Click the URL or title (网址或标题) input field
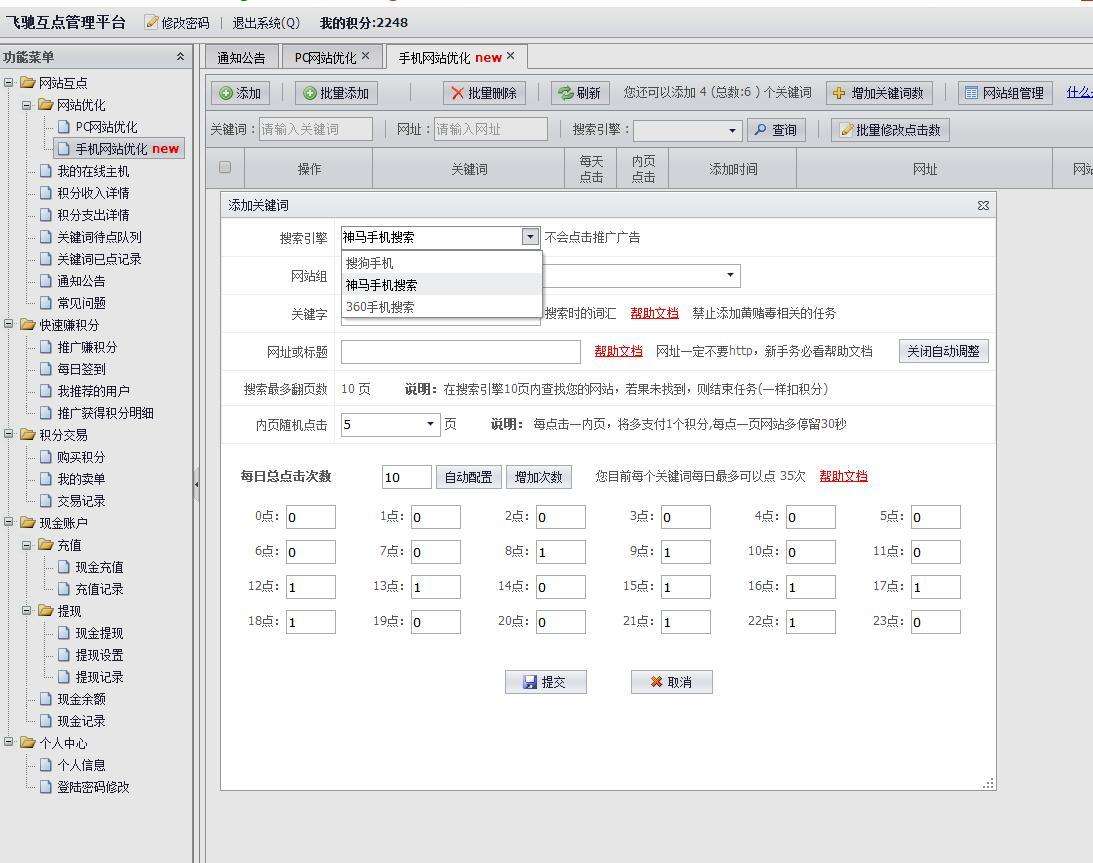 [x=460, y=351]
